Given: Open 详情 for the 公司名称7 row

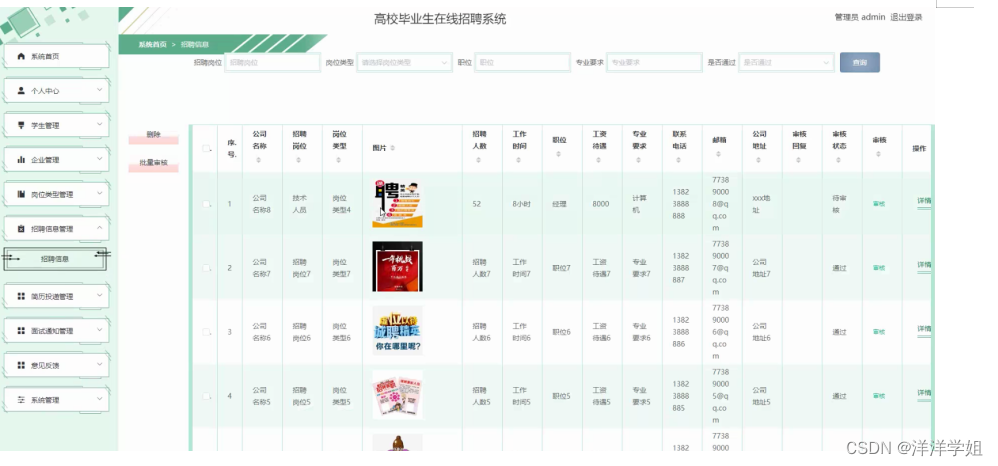Looking at the screenshot, I should 924,265.
